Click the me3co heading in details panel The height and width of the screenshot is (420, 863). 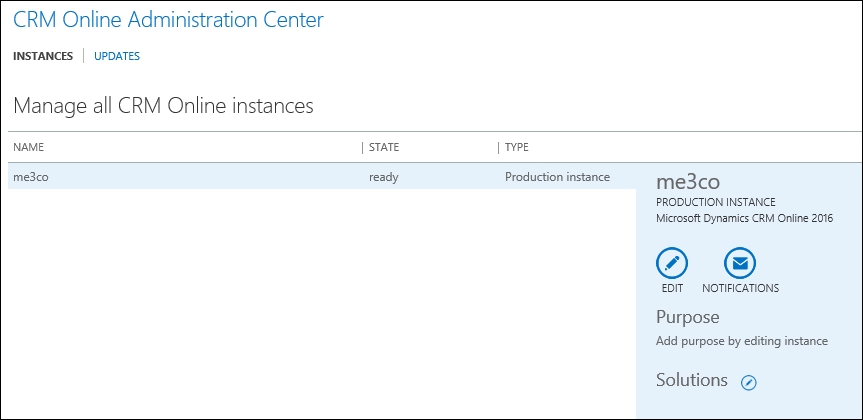(688, 182)
